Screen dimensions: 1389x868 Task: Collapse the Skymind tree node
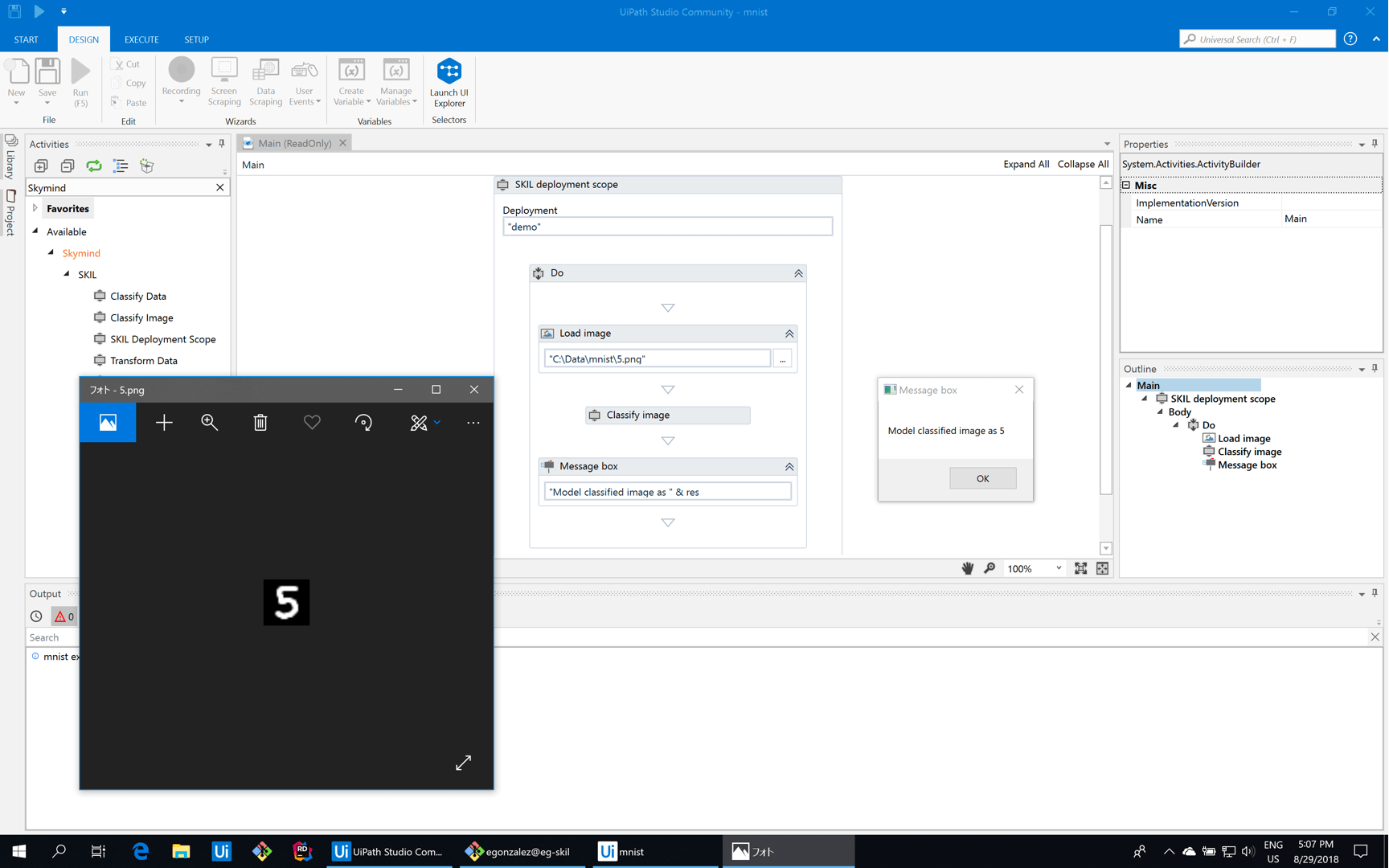[x=51, y=252]
